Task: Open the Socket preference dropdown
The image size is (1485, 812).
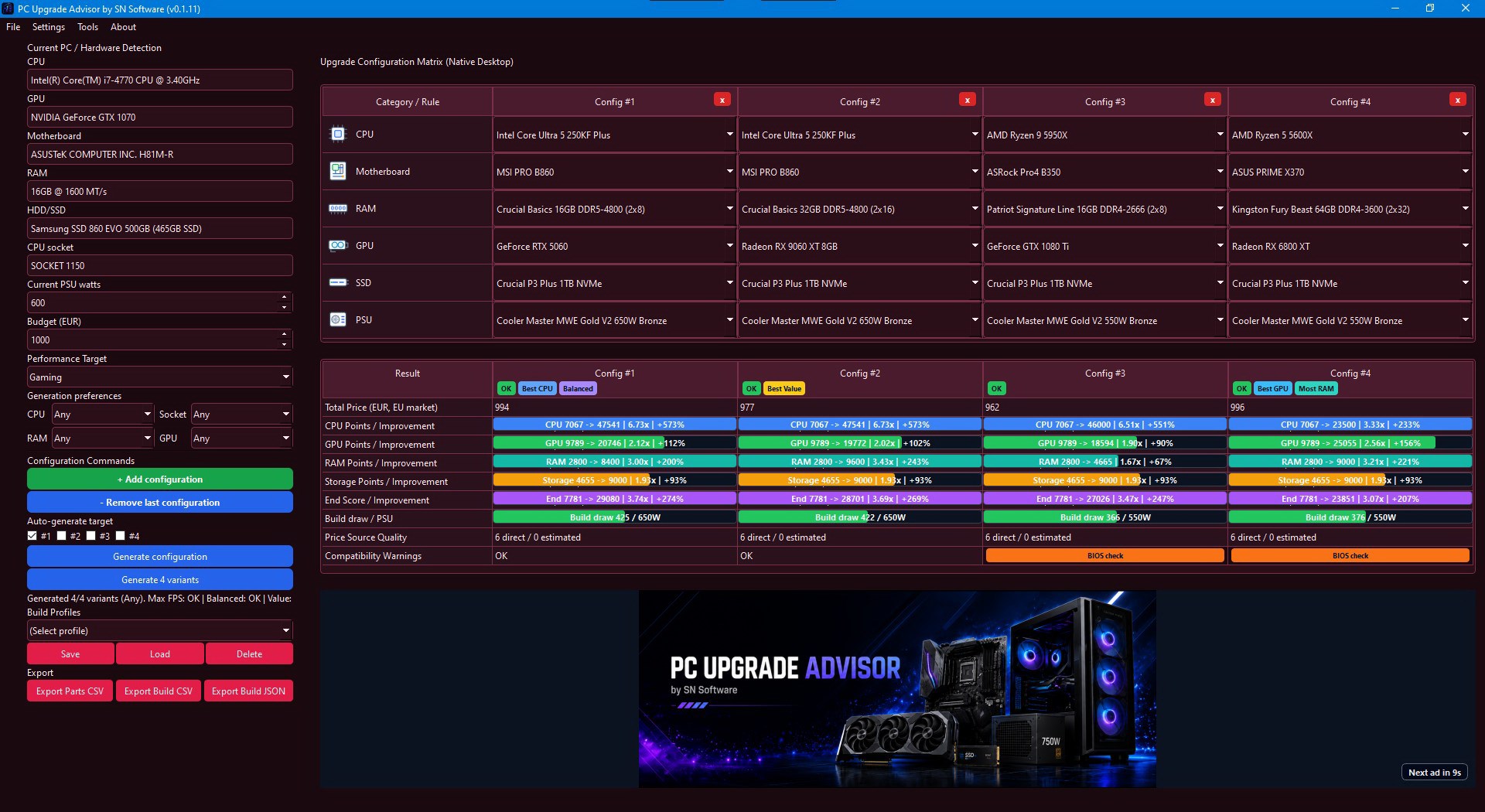Action: (241, 415)
